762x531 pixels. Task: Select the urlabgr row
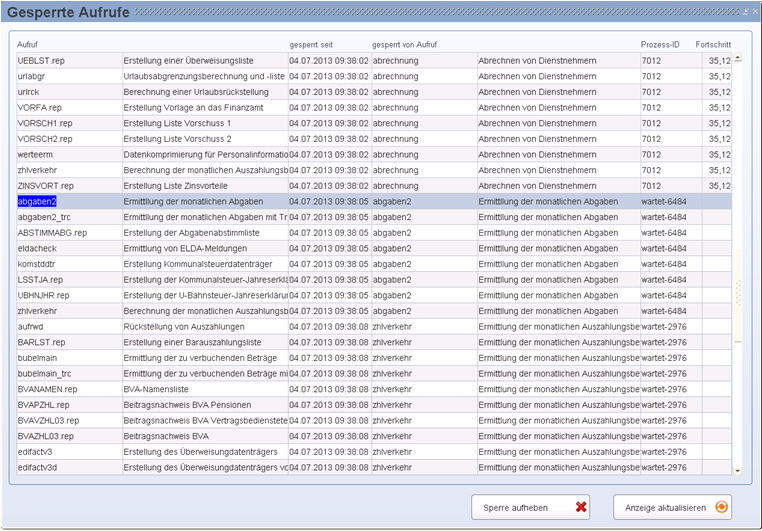[374, 76]
